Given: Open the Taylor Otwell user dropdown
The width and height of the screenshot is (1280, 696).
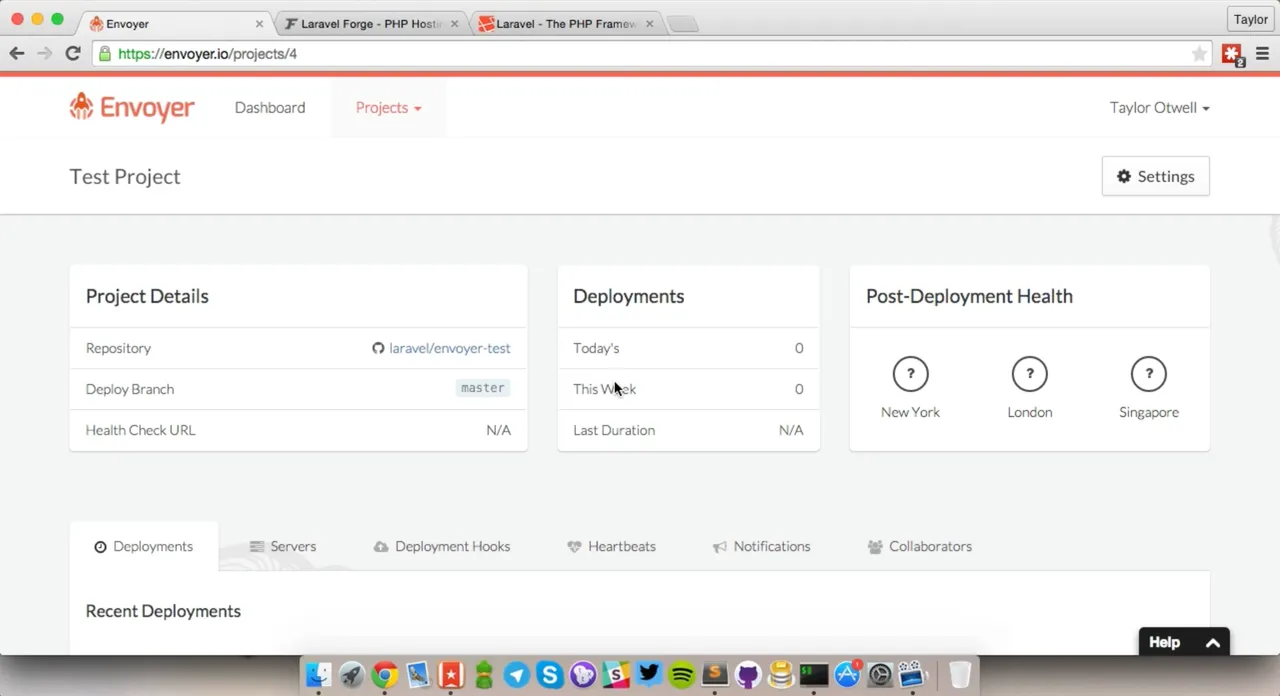Looking at the screenshot, I should [1159, 108].
